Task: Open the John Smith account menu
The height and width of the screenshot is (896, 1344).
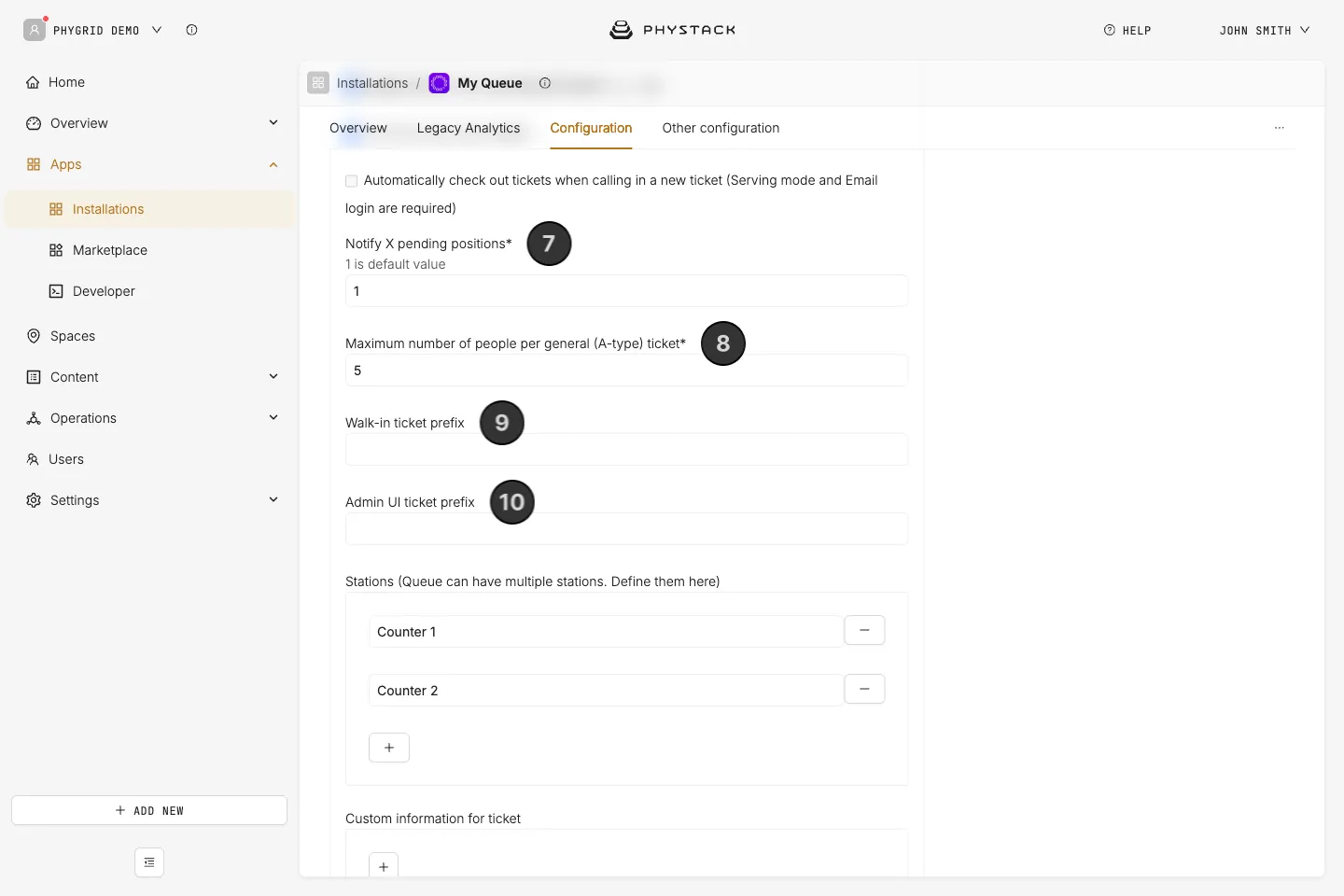Action: point(1265,31)
